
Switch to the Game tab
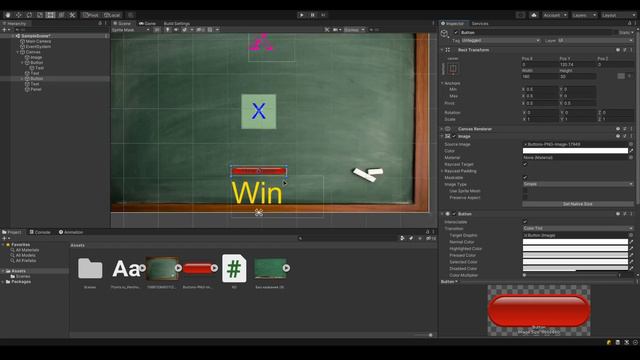pos(148,23)
